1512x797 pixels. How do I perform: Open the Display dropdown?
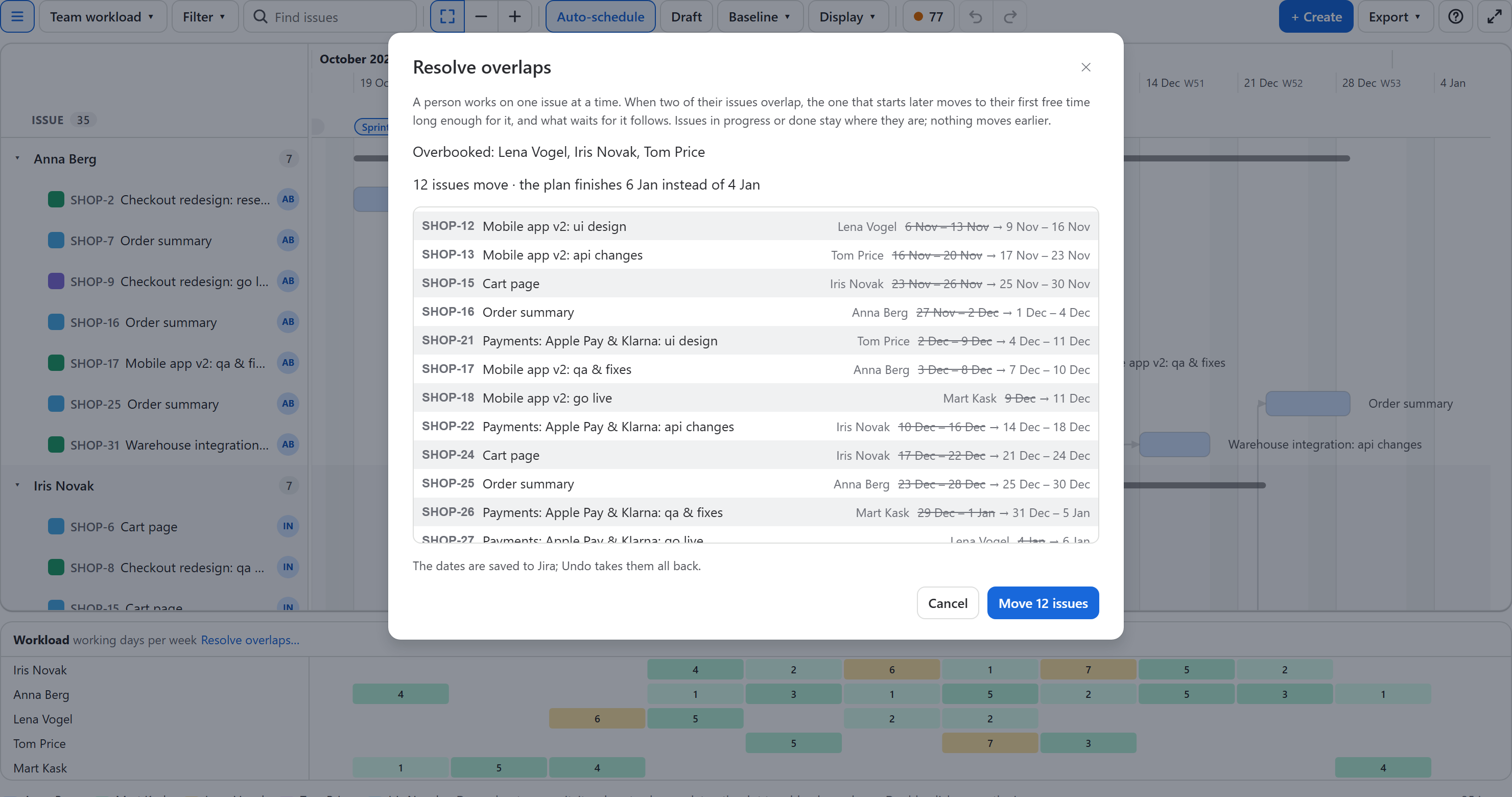[848, 16]
